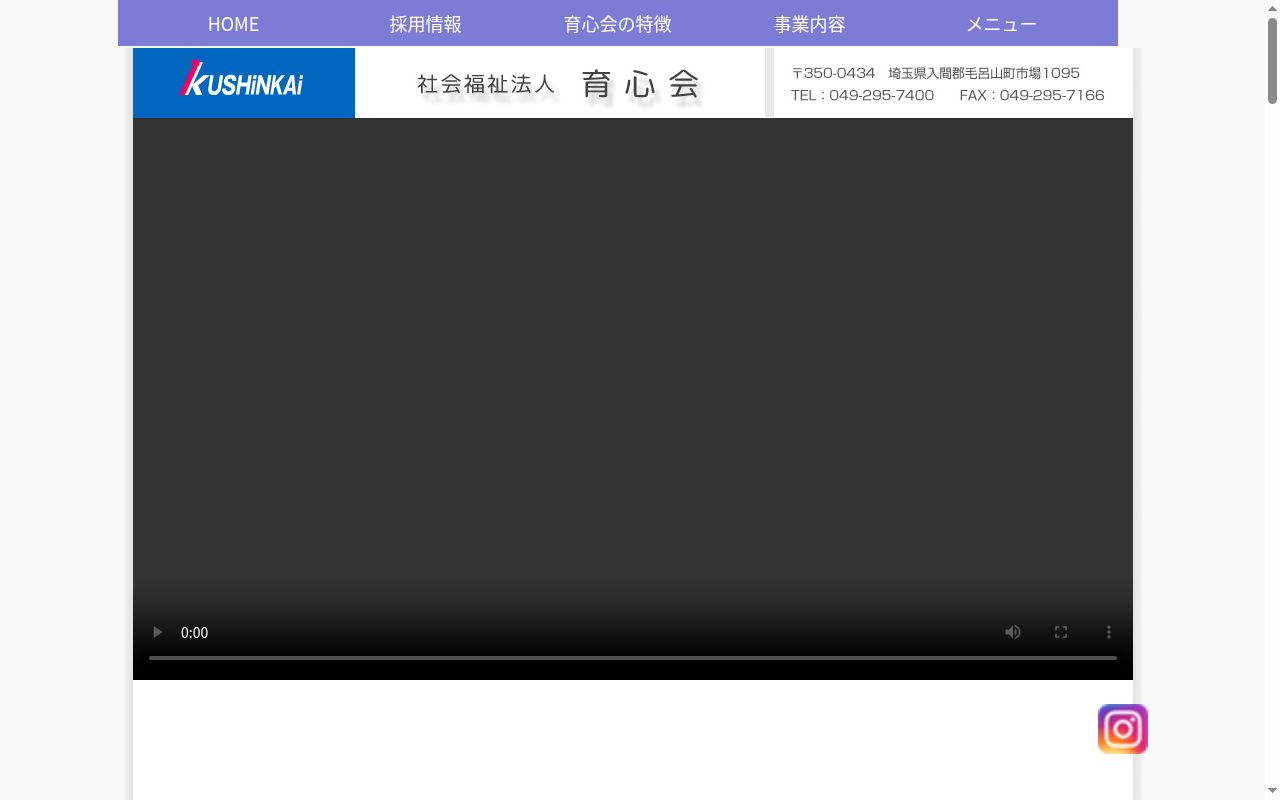Click the 0:00 video time display
Viewport: 1280px width, 800px height.
click(194, 632)
